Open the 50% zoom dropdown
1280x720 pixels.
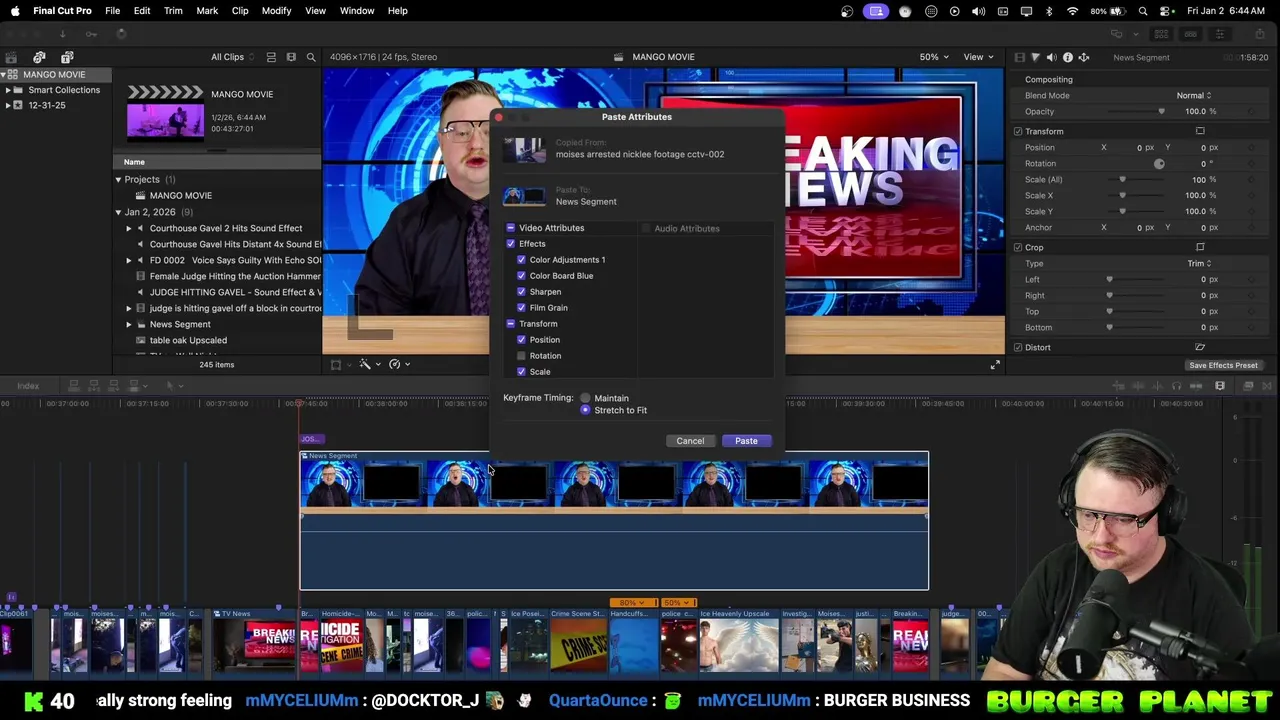point(934,57)
